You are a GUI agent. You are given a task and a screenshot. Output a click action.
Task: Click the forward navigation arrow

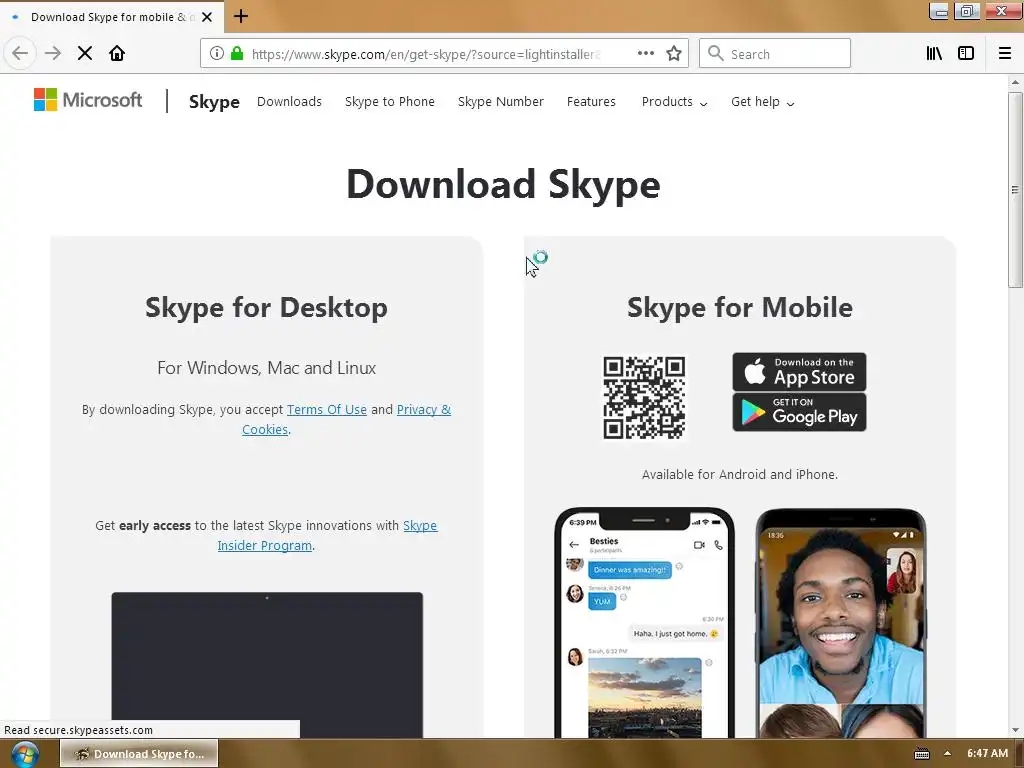pos(53,54)
